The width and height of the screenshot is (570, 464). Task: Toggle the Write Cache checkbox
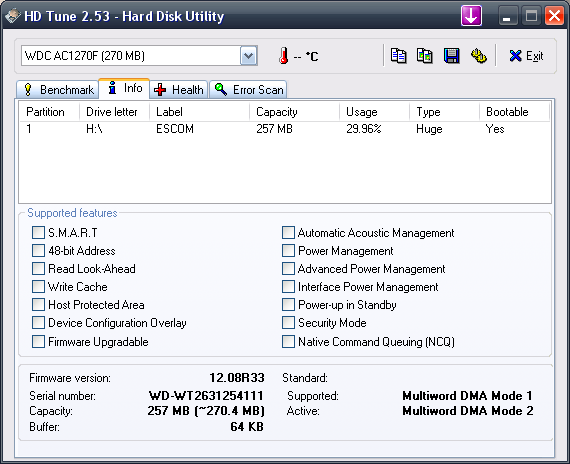click(x=38, y=287)
